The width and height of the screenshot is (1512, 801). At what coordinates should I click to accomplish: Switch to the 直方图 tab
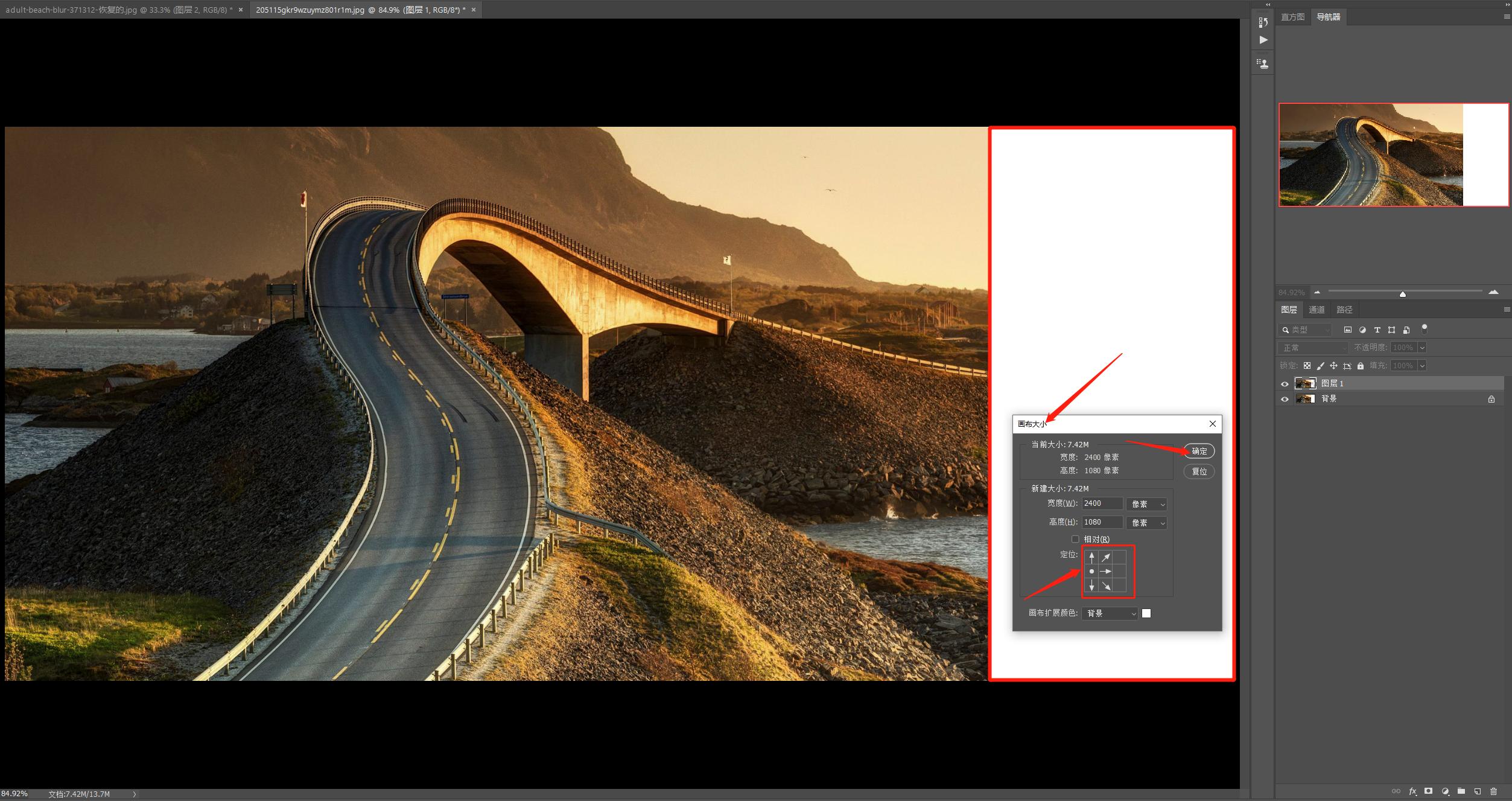(1292, 17)
